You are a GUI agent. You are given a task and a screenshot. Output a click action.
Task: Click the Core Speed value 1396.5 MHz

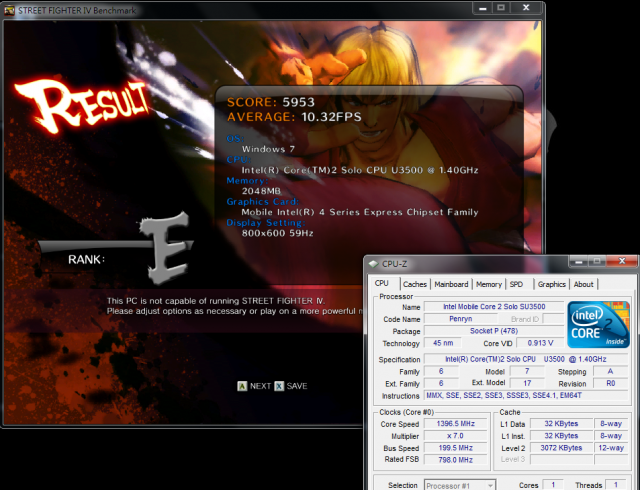tap(456, 424)
